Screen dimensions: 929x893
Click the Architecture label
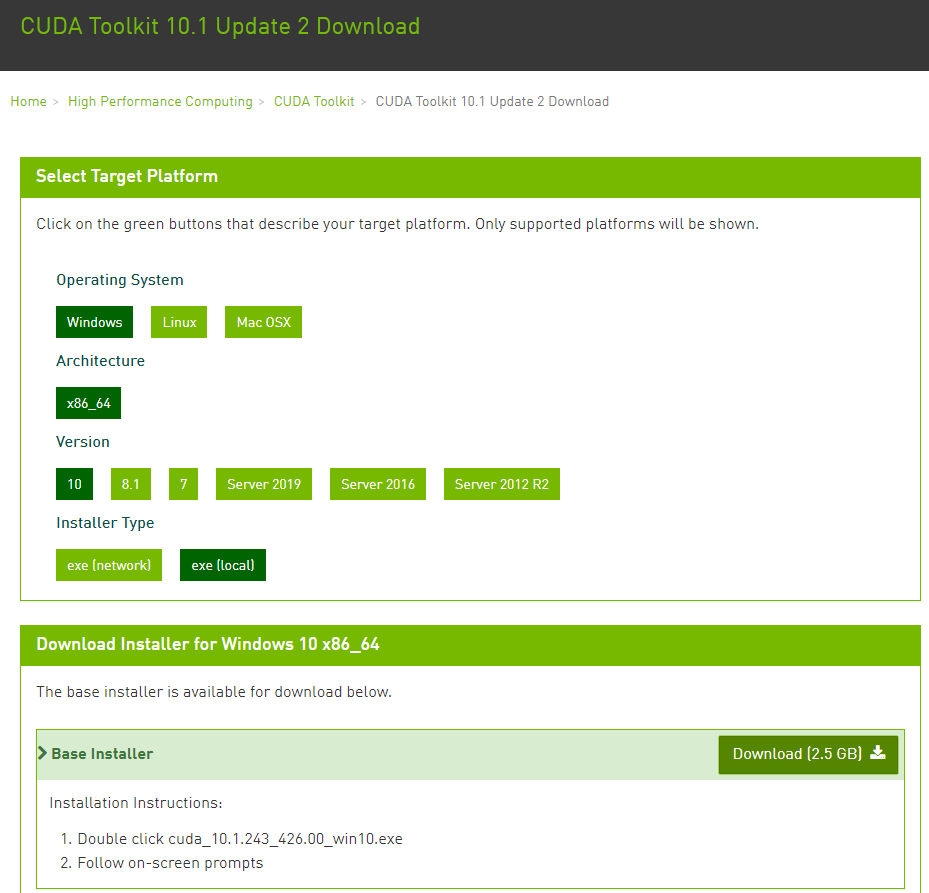(100, 361)
